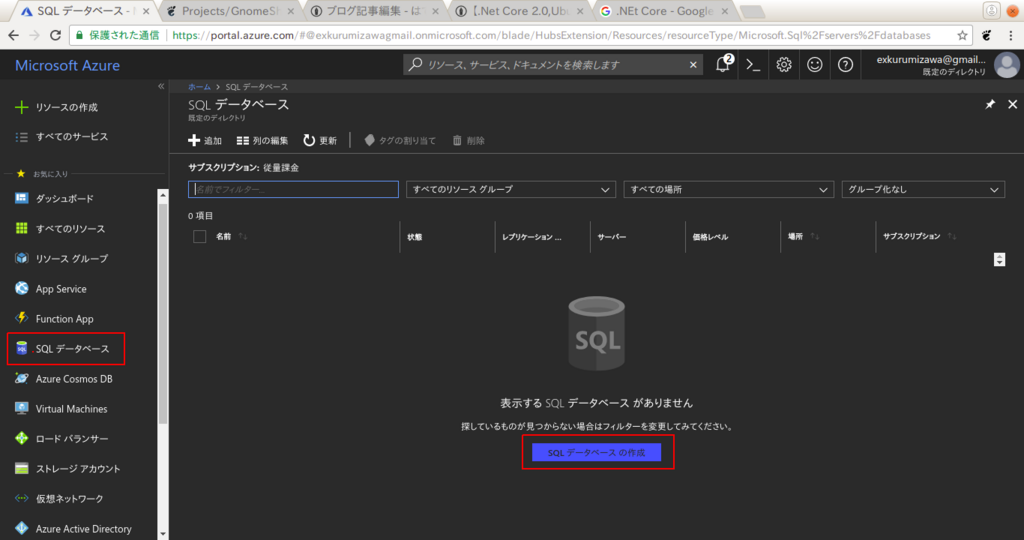Switch to ブログ記事編集 browser tab
This screenshot has width=1024, height=540.
click(374, 11)
